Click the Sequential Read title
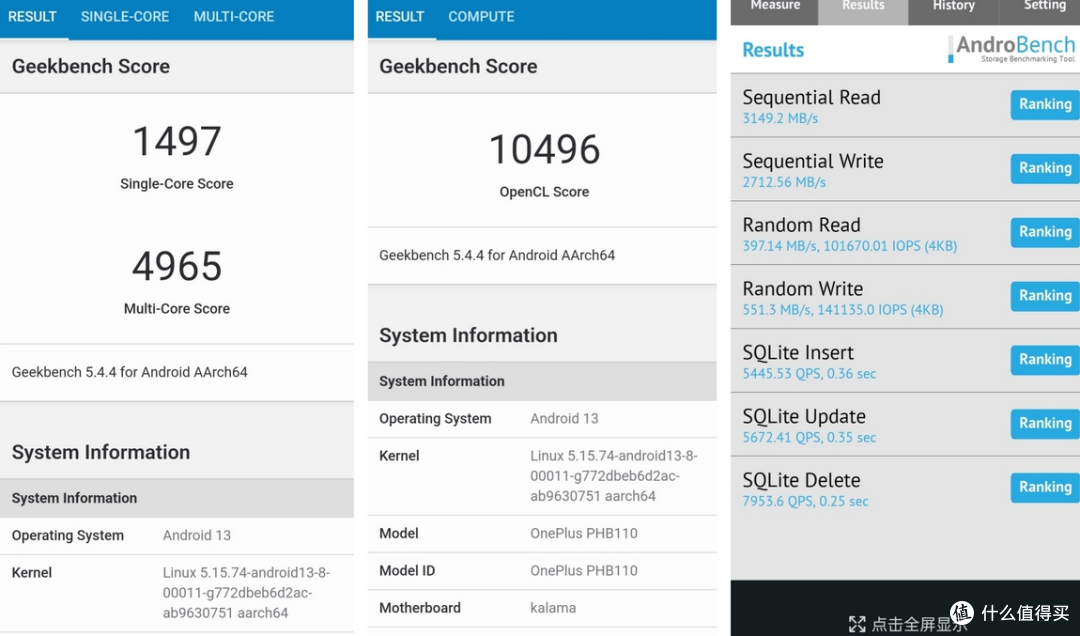The height and width of the screenshot is (636, 1080). click(811, 98)
